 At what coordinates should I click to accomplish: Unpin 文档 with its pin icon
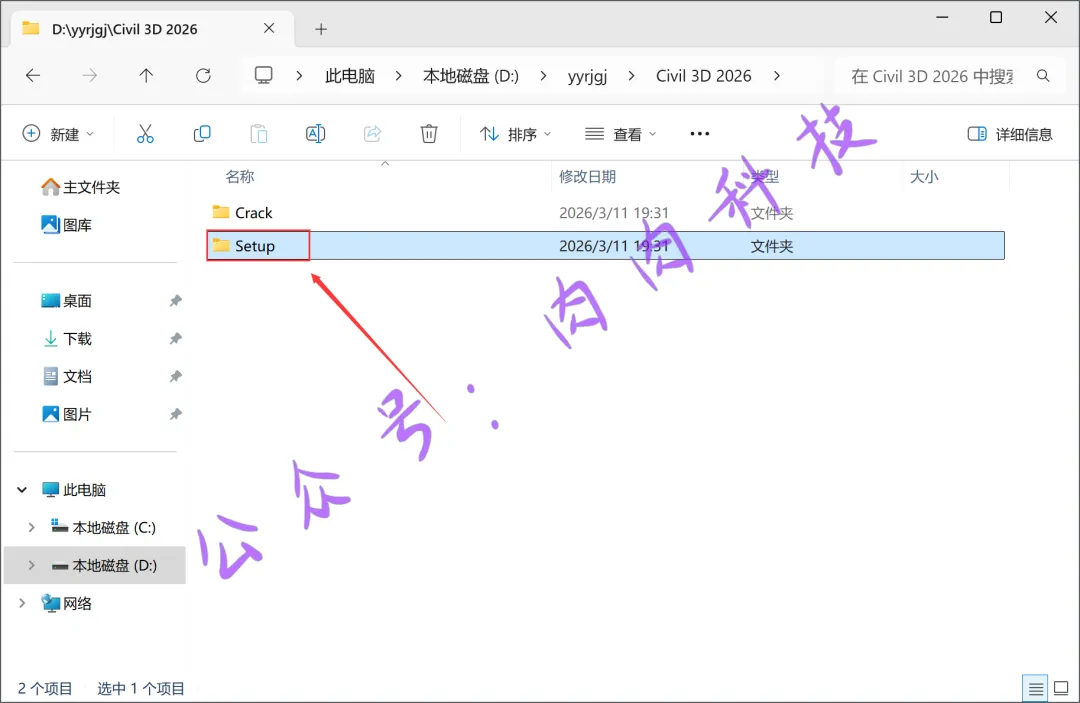pyautogui.click(x=176, y=377)
